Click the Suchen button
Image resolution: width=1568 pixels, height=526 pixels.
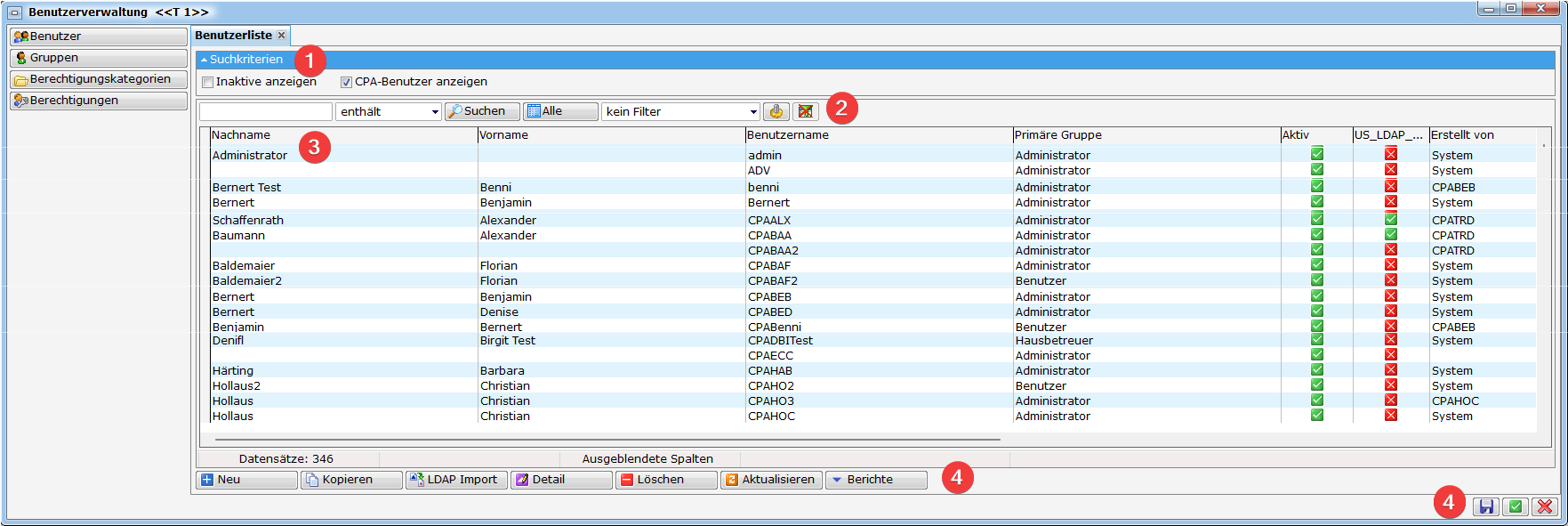[482, 111]
